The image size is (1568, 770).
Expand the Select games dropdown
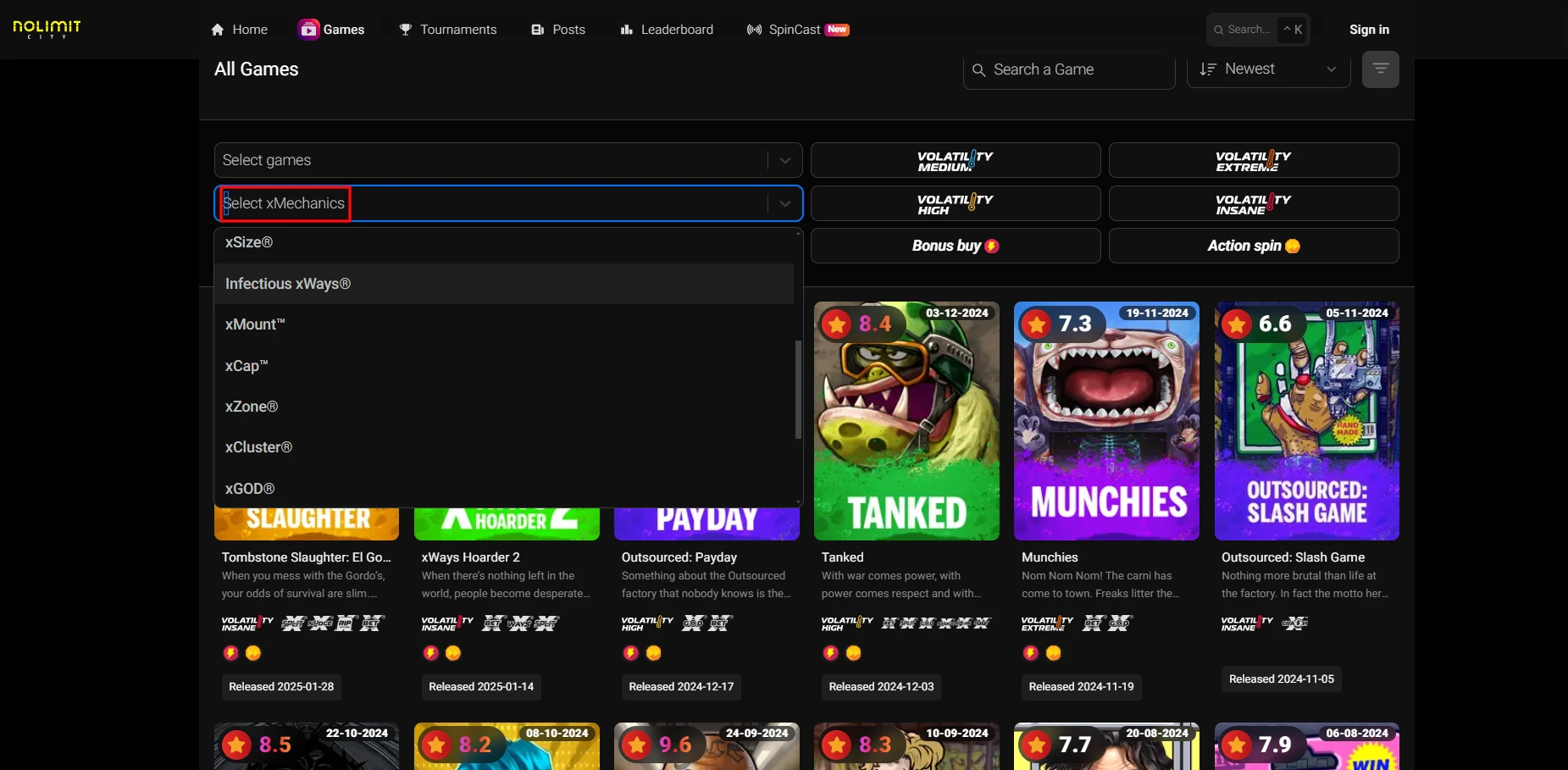508,160
